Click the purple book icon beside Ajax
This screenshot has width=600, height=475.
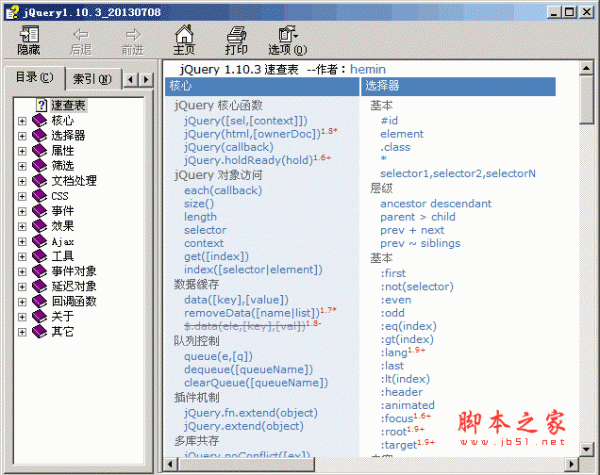click(x=39, y=241)
